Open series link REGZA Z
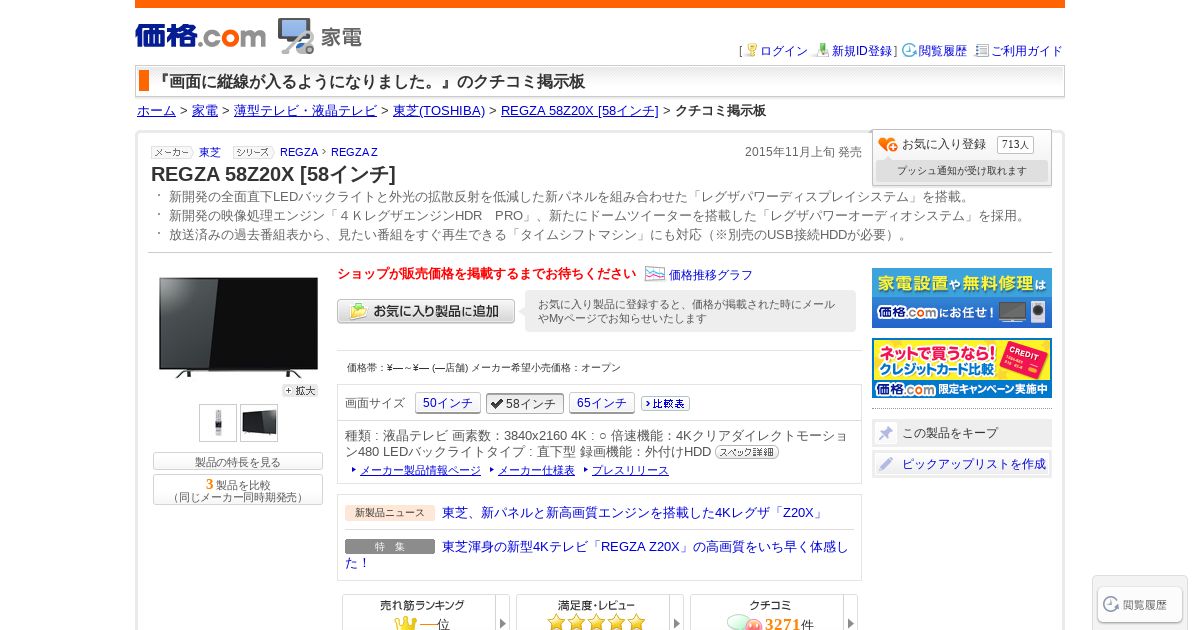 click(354, 152)
